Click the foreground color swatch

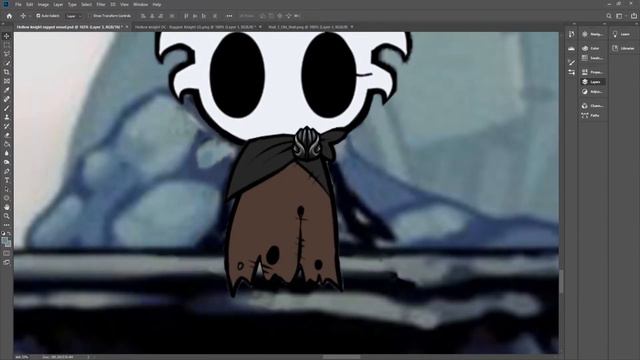pyautogui.click(x=5, y=241)
